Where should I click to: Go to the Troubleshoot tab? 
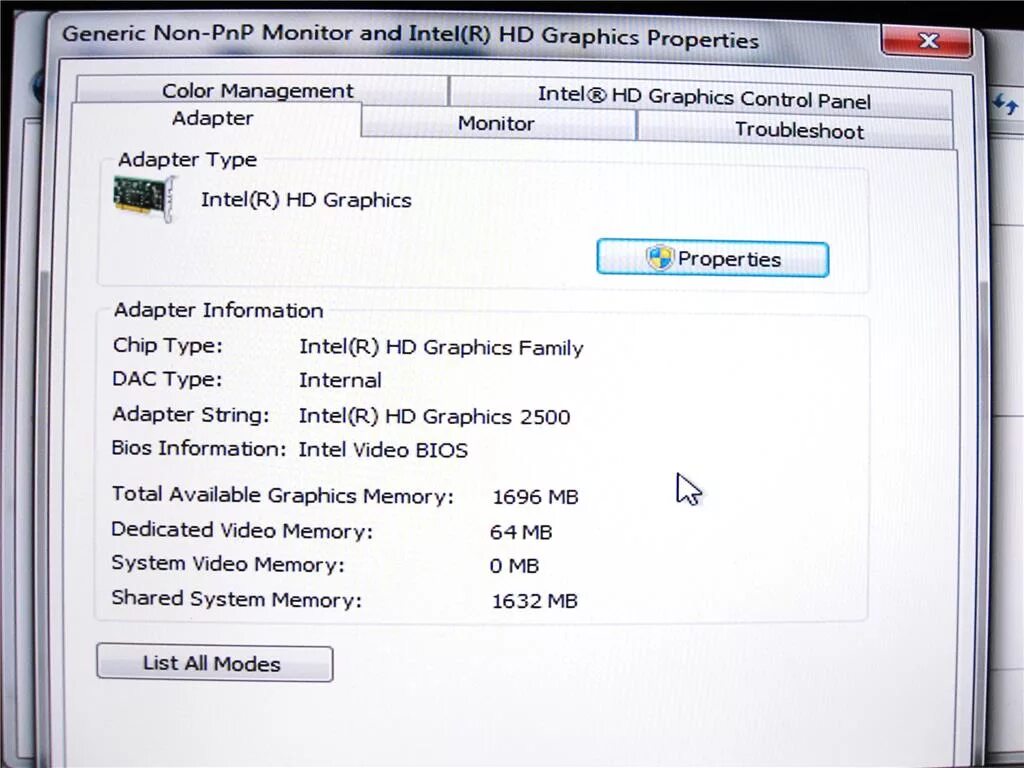pyautogui.click(x=798, y=130)
